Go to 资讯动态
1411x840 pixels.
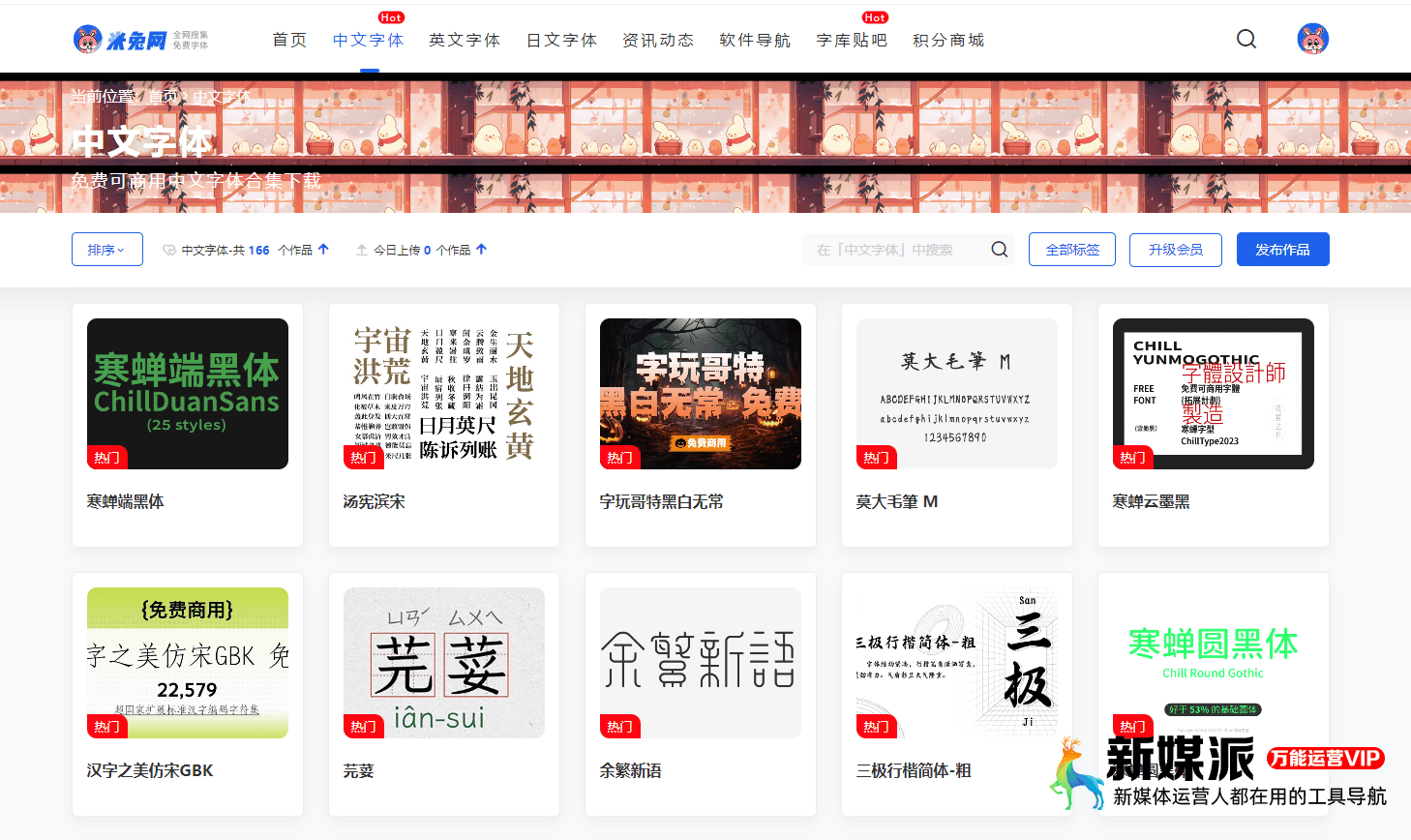pos(658,40)
